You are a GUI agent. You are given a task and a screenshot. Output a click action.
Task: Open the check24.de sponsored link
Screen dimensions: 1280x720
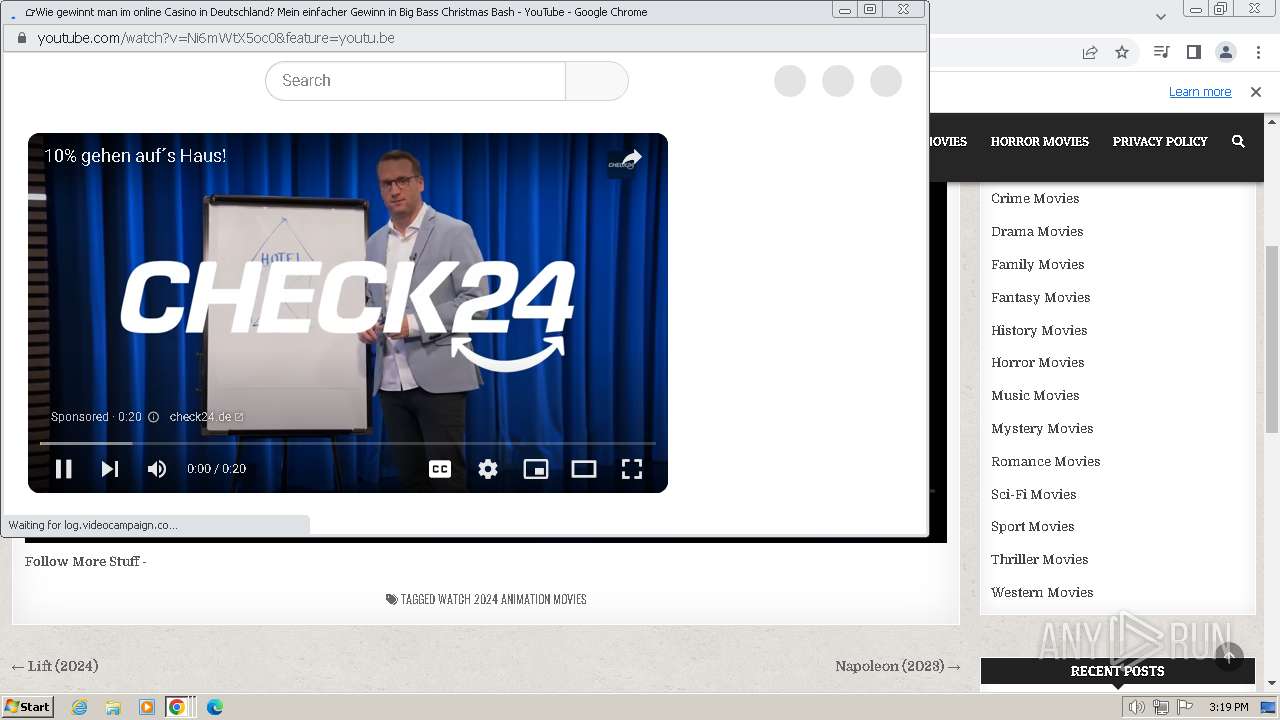click(207, 417)
